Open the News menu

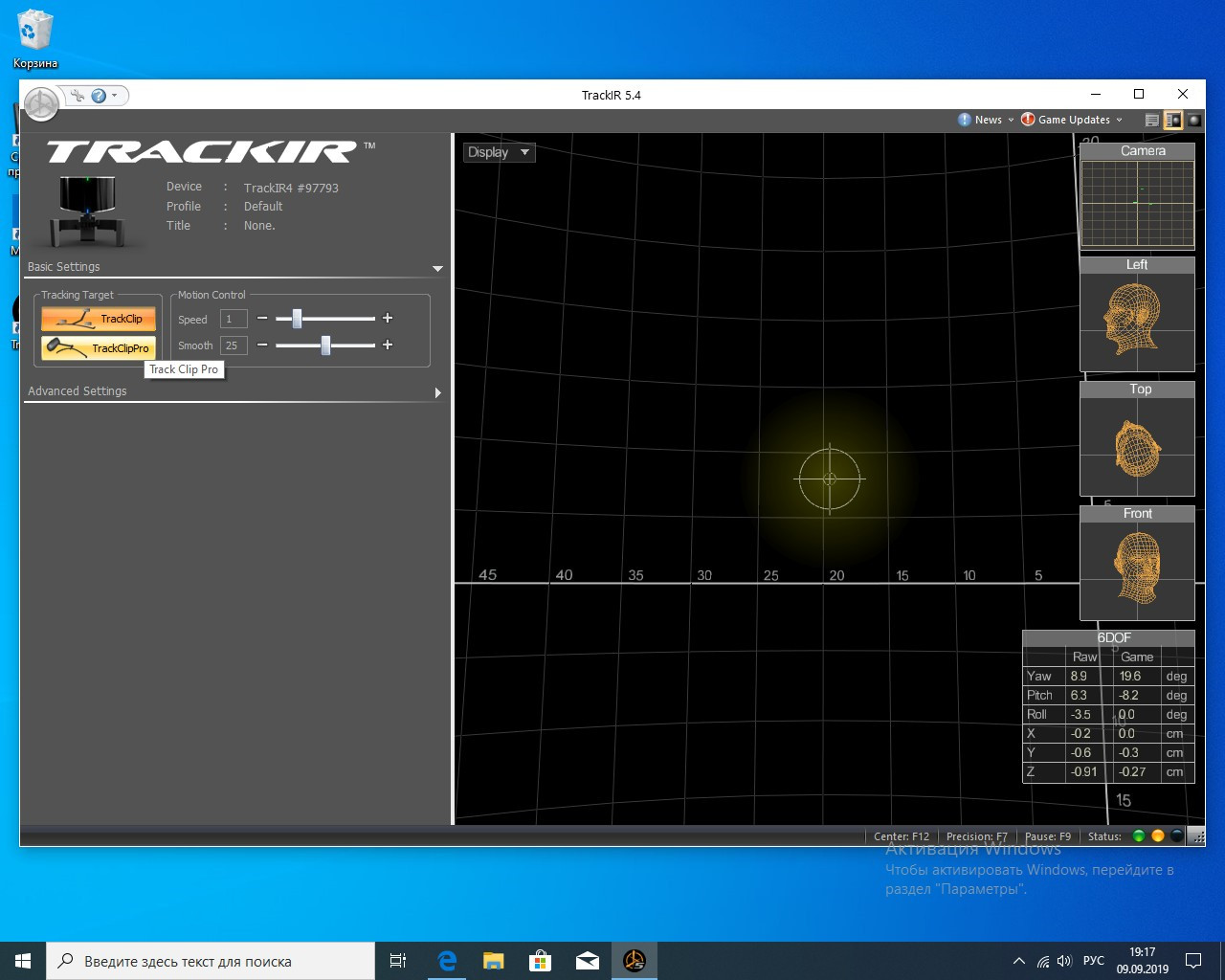pos(986,120)
